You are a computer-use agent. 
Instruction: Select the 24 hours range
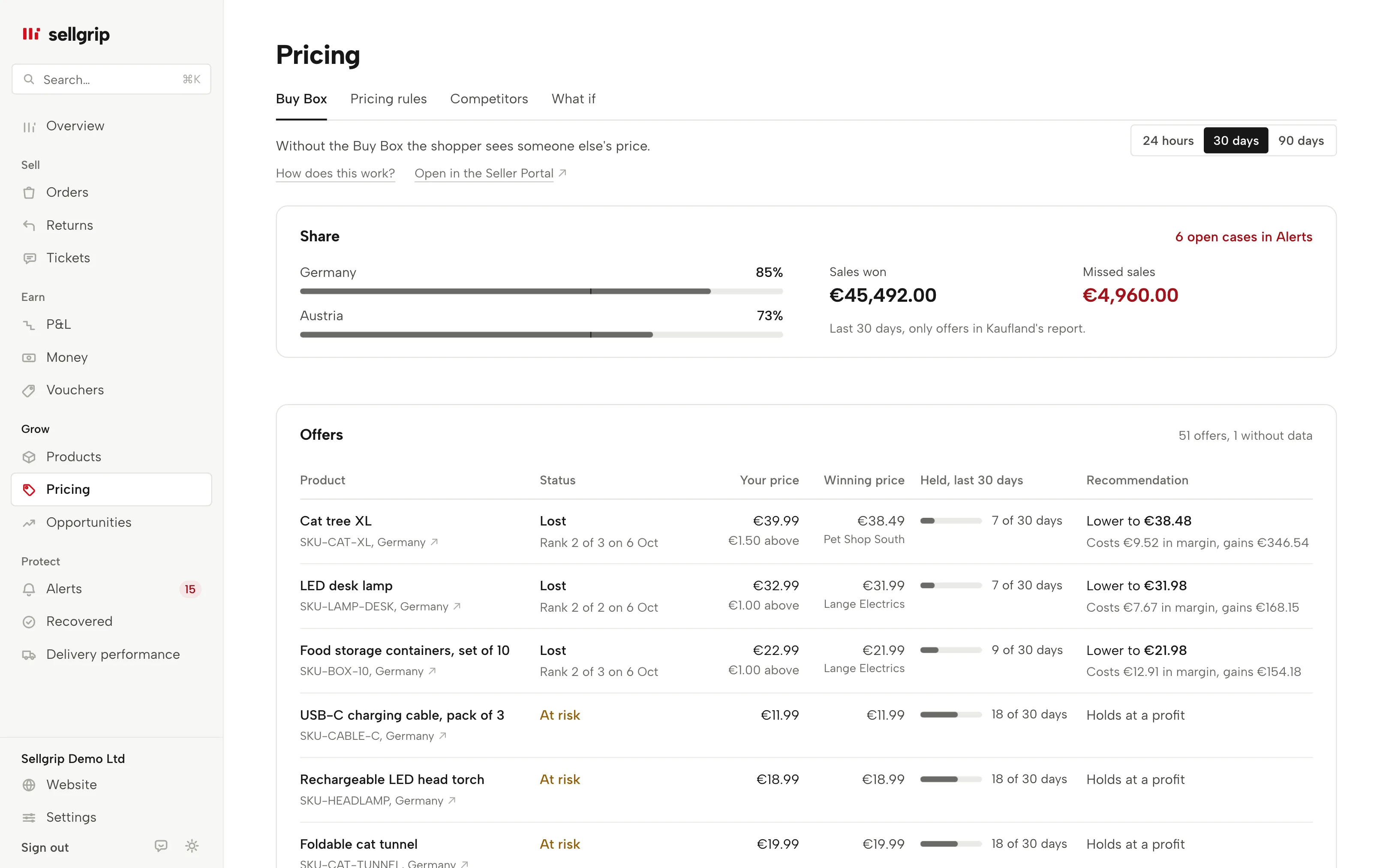tap(1167, 141)
